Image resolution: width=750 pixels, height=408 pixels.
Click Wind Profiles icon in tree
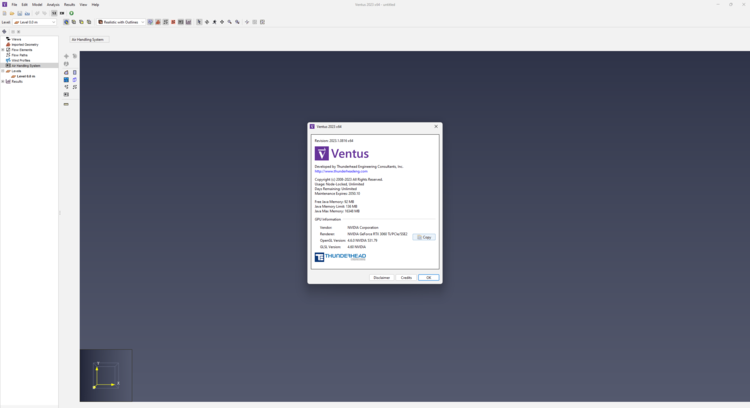click(x=8, y=60)
